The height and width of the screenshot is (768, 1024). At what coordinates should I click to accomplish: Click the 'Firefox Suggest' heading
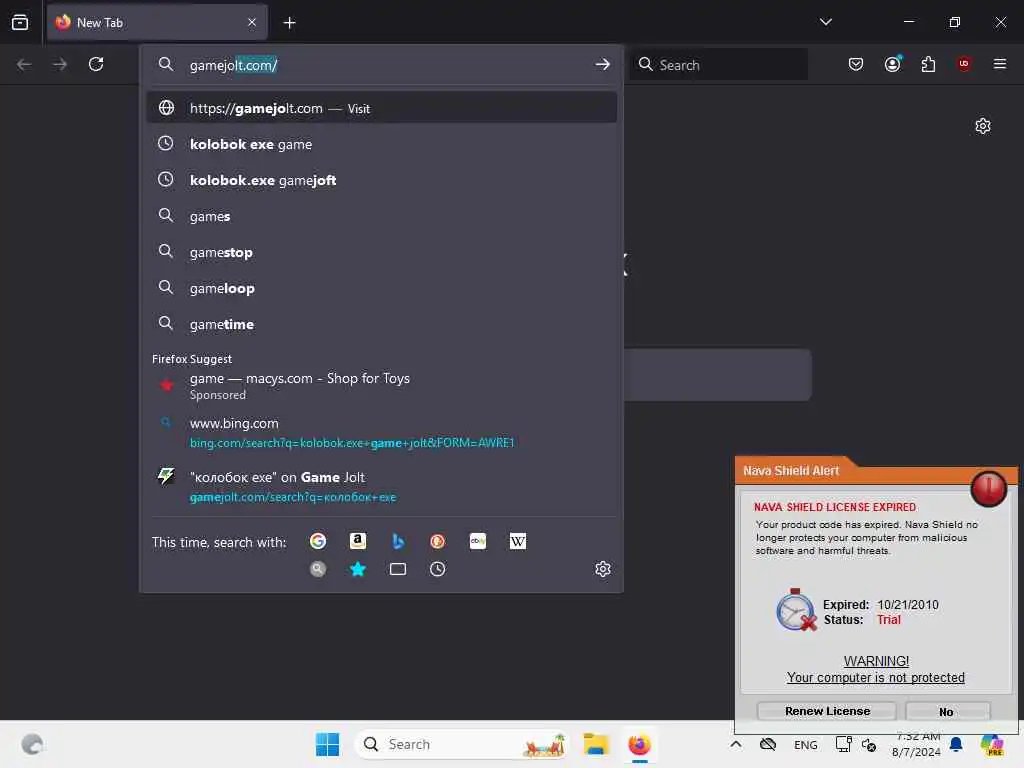(x=191, y=359)
